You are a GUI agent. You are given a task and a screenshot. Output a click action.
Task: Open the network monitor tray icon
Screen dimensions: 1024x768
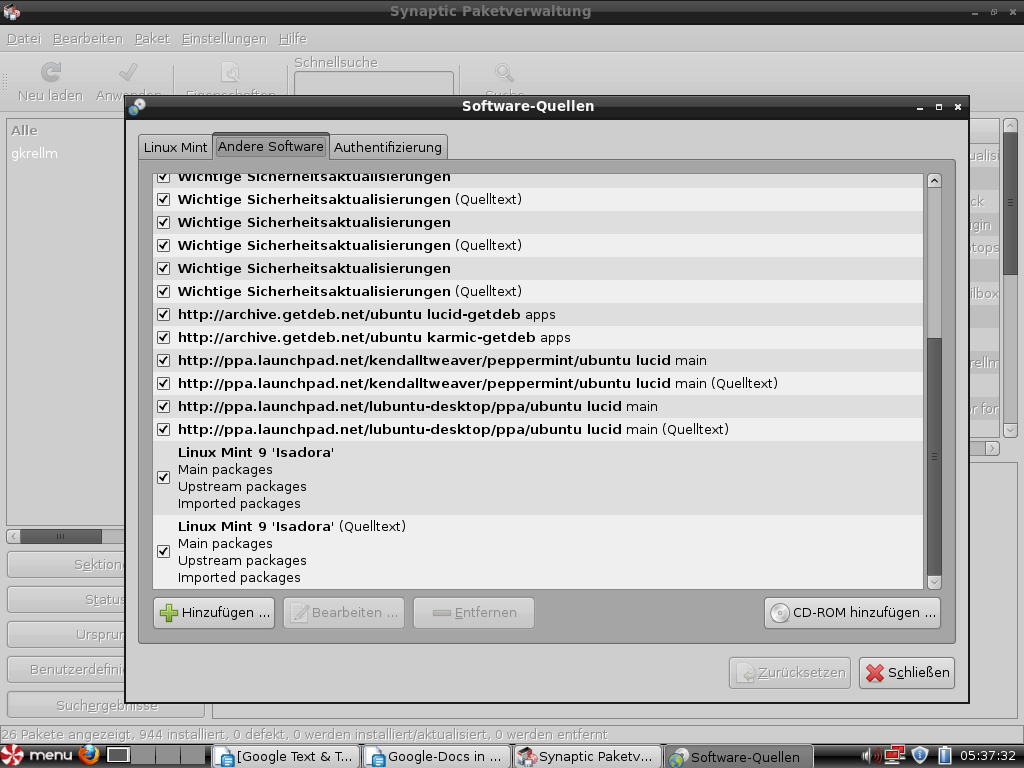893,755
